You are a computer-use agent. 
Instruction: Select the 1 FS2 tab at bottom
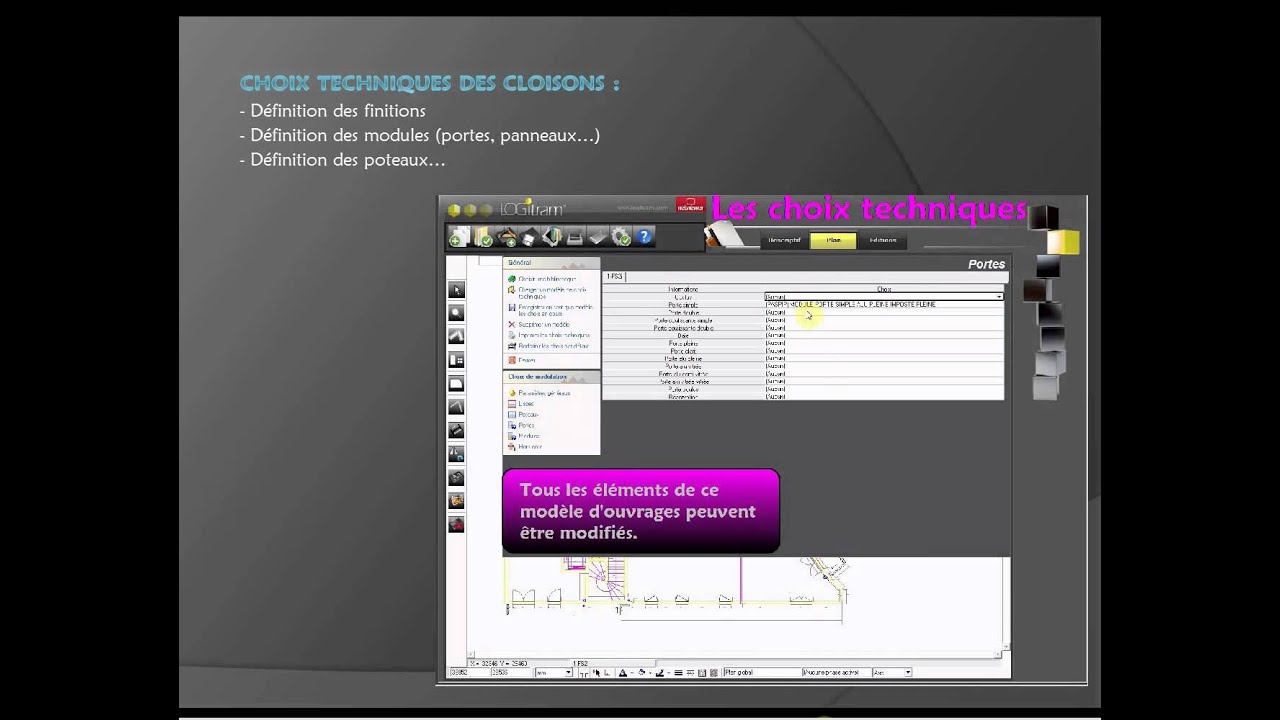(x=580, y=663)
